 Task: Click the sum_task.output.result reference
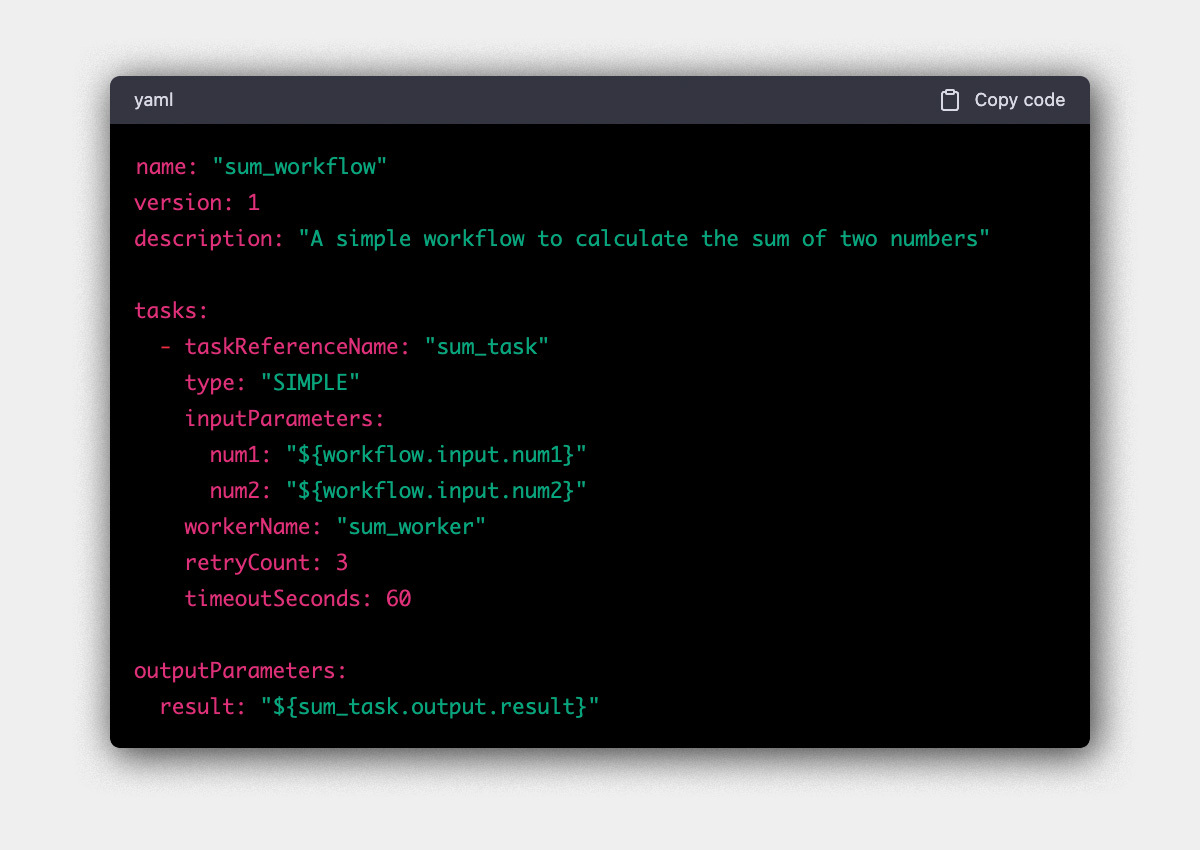click(x=430, y=706)
